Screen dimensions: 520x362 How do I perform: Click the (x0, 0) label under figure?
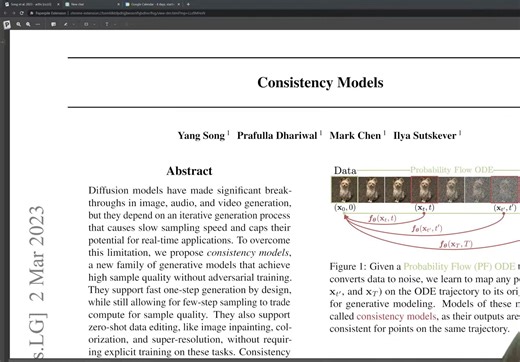[345, 208]
